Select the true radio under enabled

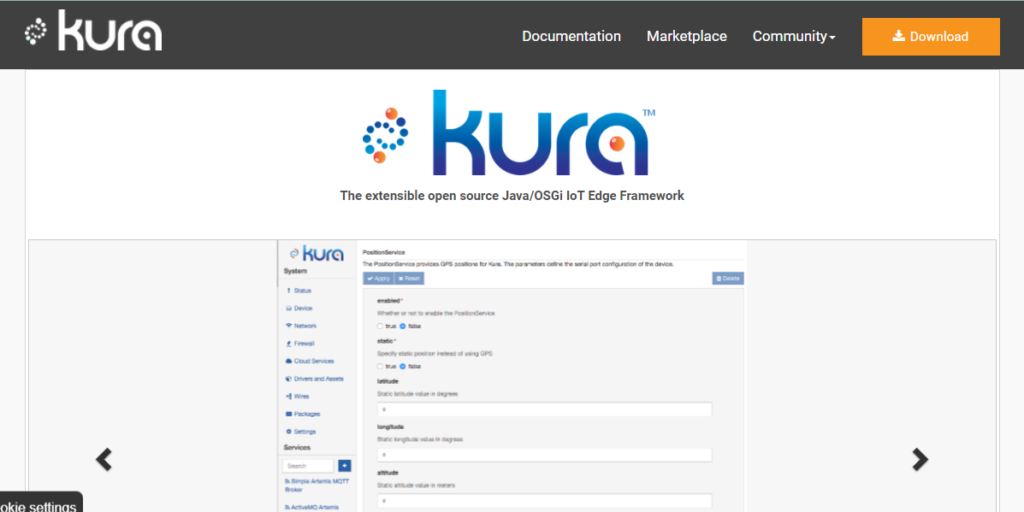tap(380, 326)
